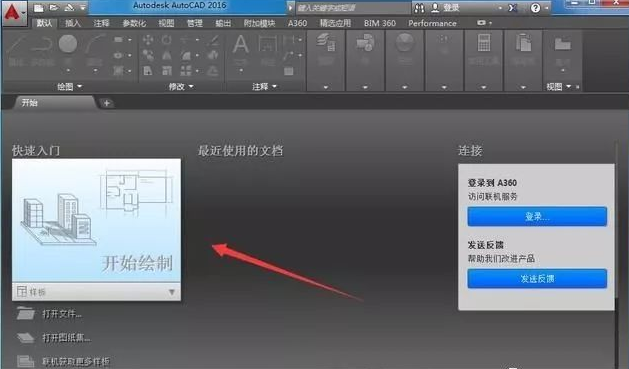This screenshot has width=629, height=369.
Task: Select the Ellipse tool icon
Action: tap(118, 55)
